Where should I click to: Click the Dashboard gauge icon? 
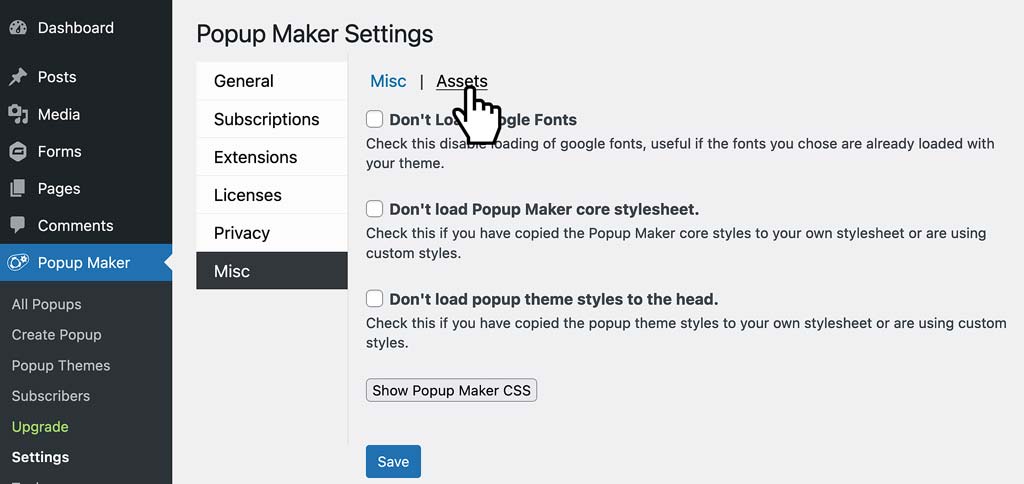tap(18, 28)
